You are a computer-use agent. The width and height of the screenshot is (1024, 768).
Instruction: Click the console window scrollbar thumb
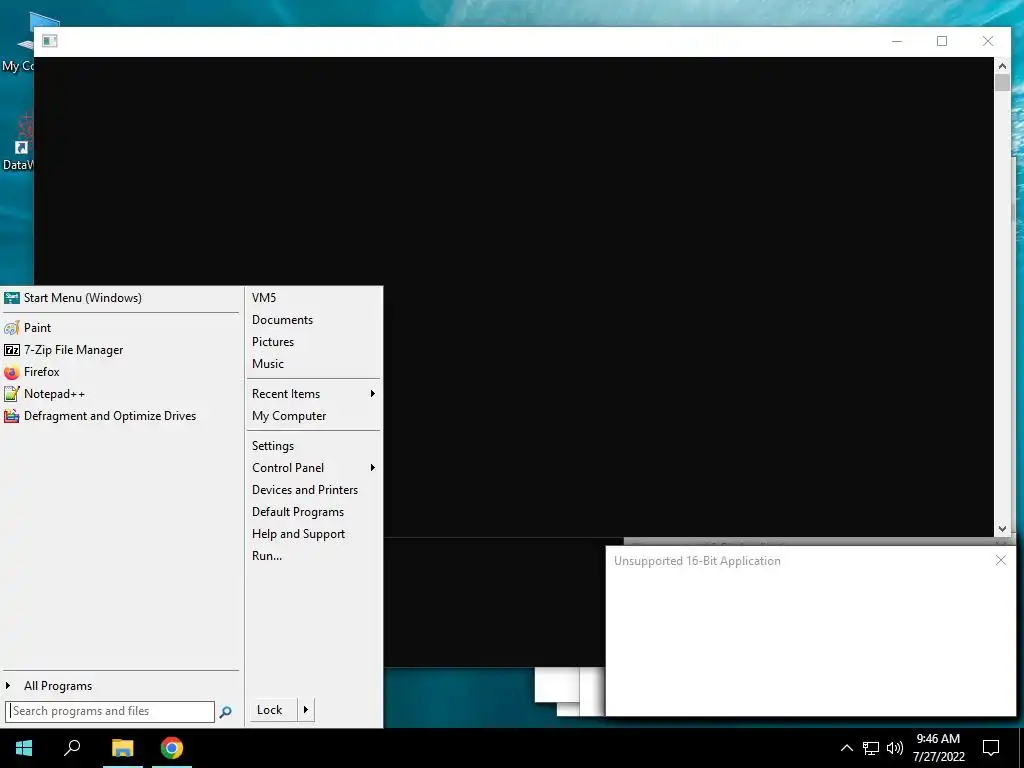pyautogui.click(x=1002, y=83)
